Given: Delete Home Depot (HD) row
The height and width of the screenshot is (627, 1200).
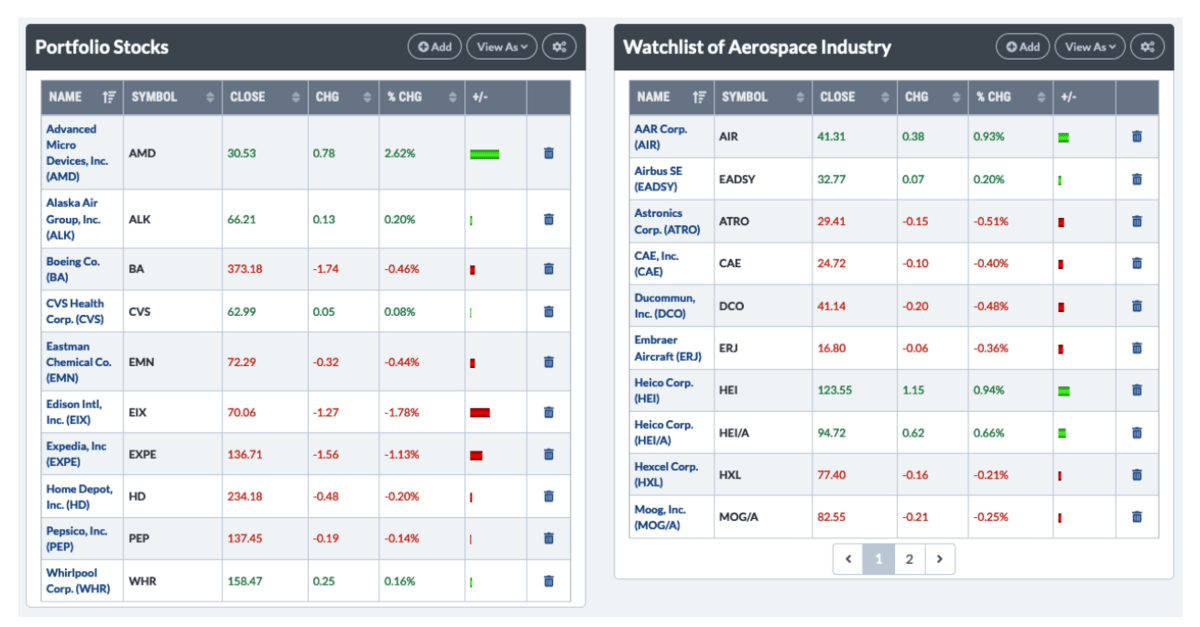Looking at the screenshot, I should pyautogui.click(x=548, y=496).
